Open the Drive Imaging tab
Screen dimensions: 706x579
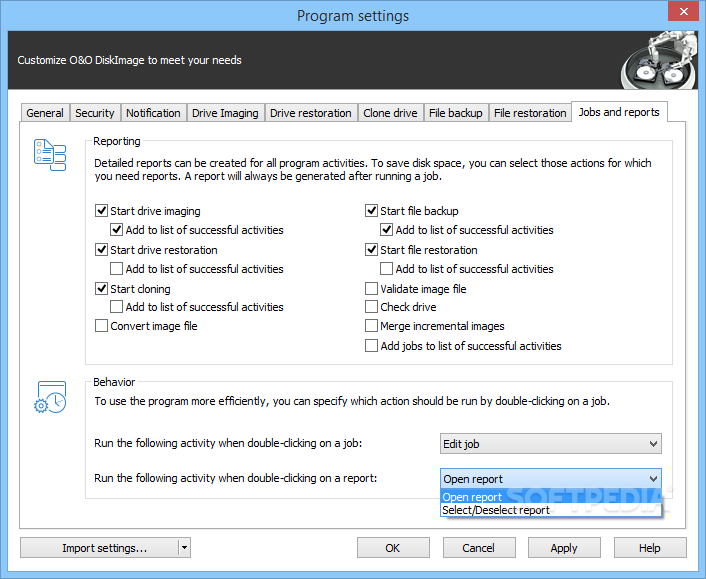[225, 113]
